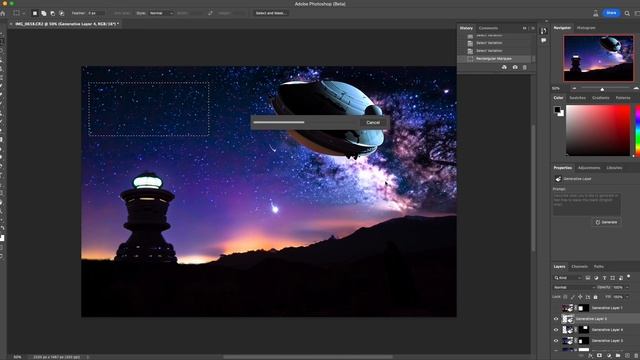The width and height of the screenshot is (640, 360).
Task: Toggle layer filtering switch on
Action: tap(629, 277)
